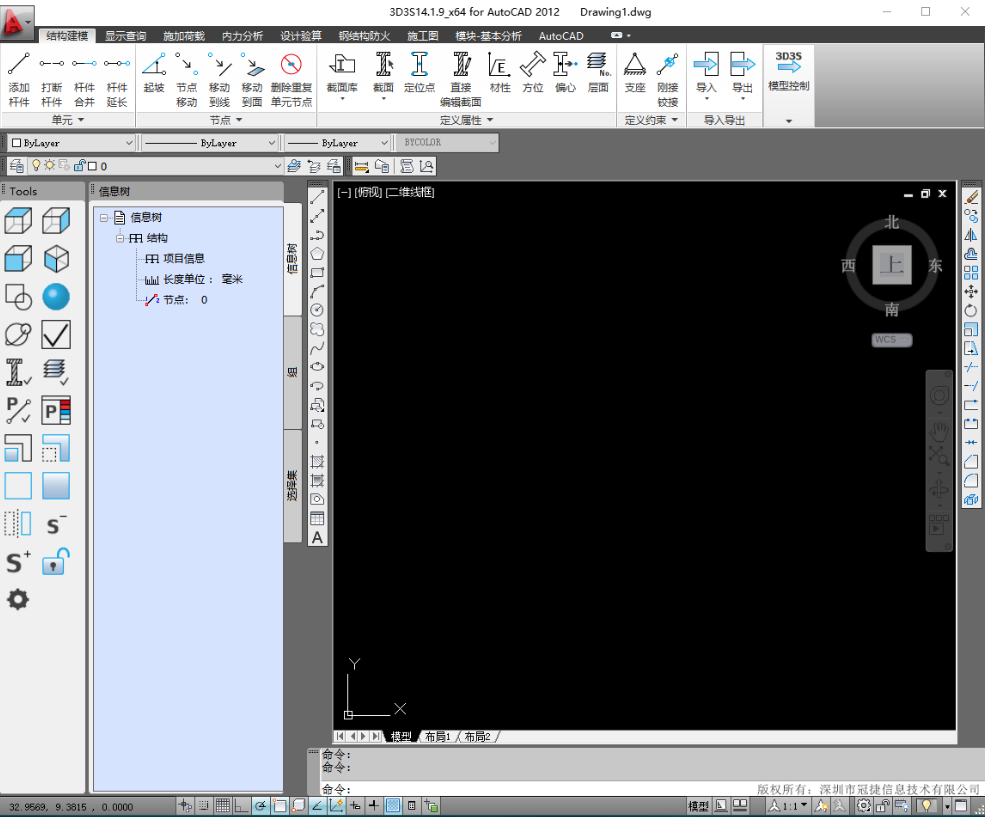Open the 布局1 layout tab
985x817 pixels.
pos(437,737)
